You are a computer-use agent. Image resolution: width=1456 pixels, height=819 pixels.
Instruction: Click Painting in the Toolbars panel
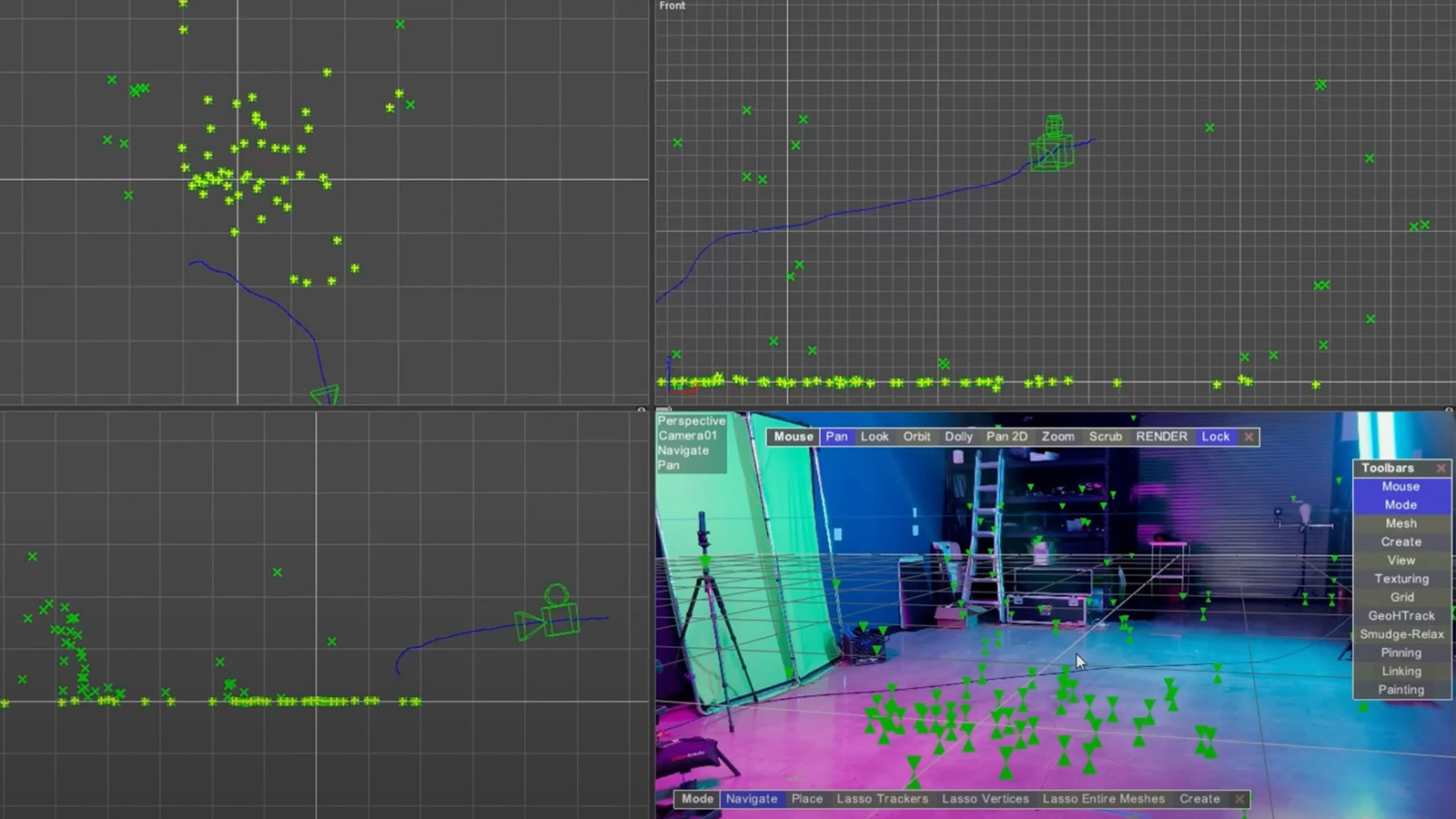pos(1400,690)
